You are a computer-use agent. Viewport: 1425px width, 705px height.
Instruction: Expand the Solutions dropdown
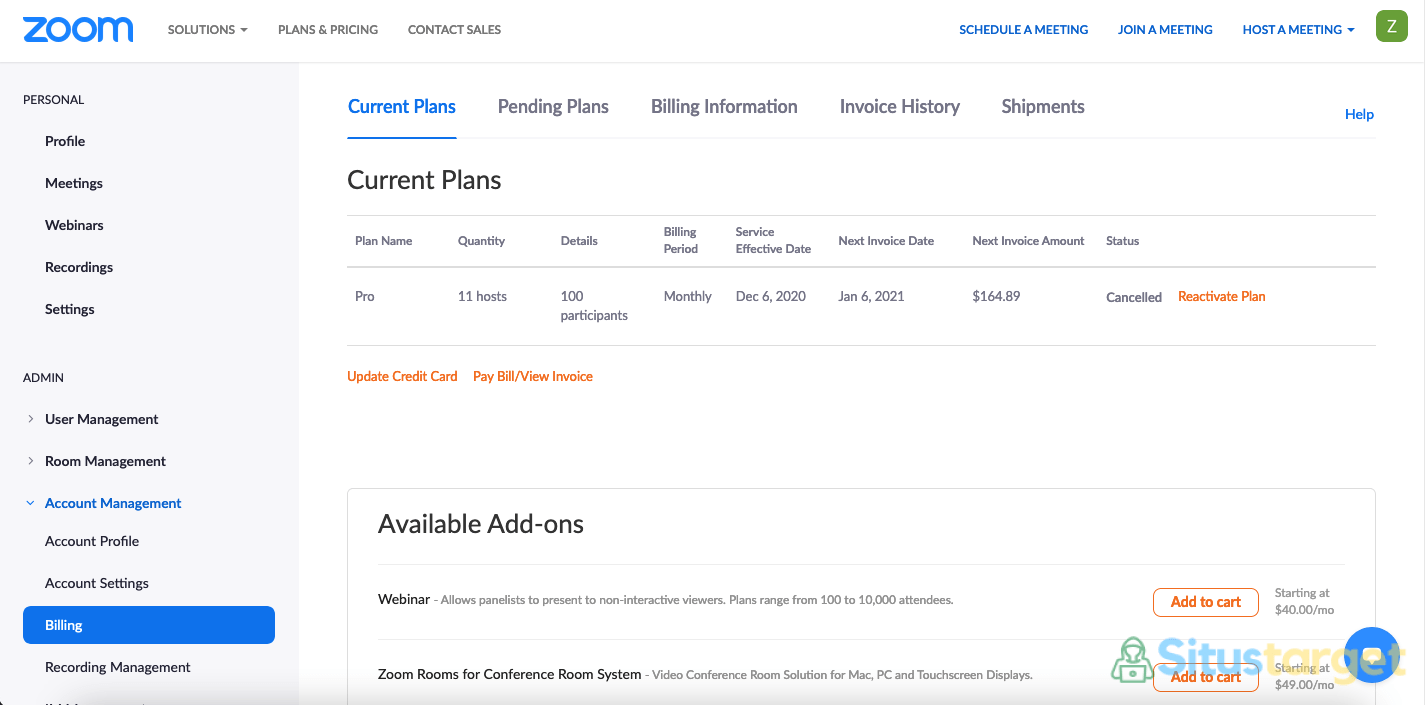click(207, 30)
